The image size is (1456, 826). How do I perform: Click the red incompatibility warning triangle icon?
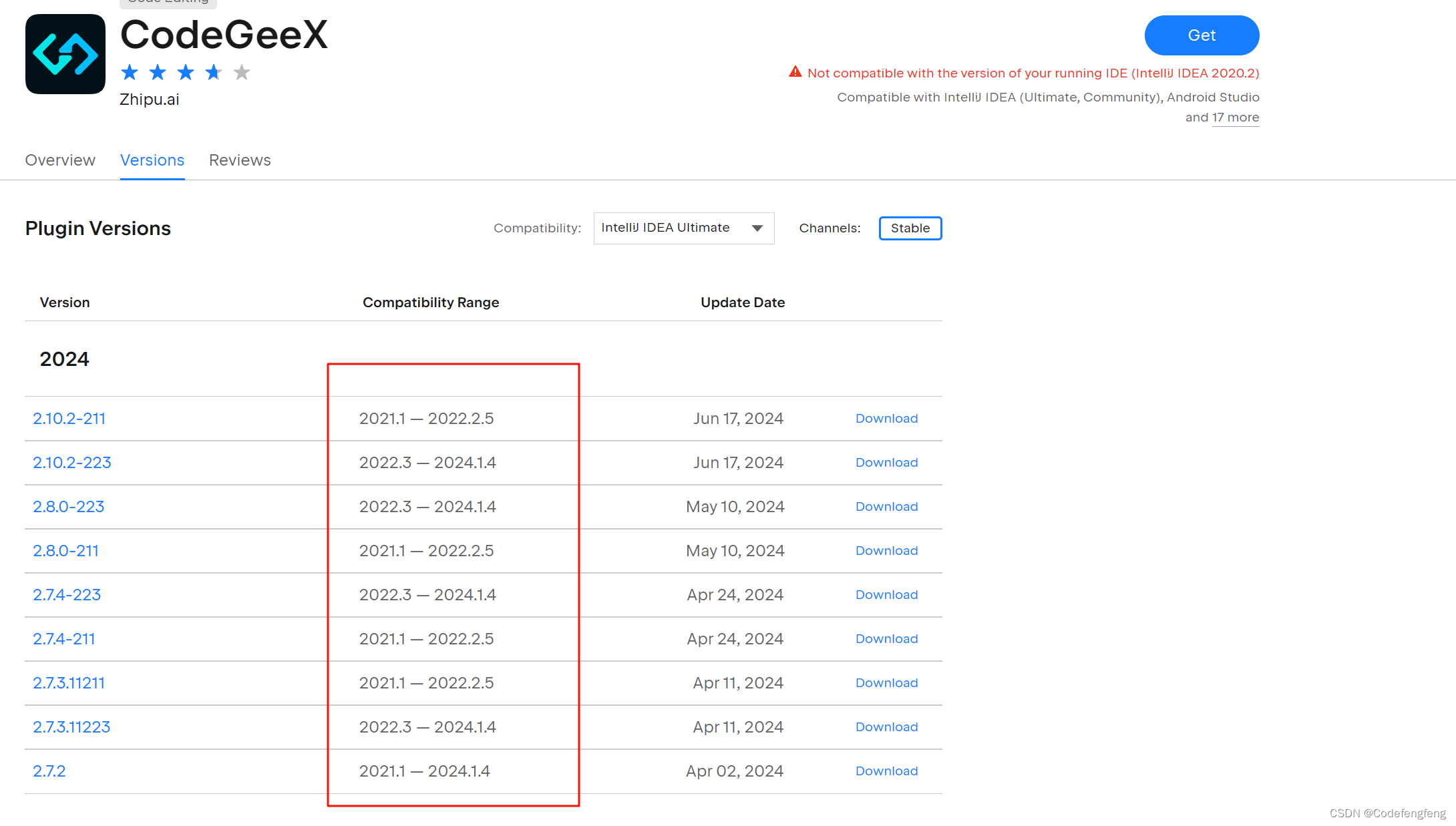pyautogui.click(x=795, y=72)
